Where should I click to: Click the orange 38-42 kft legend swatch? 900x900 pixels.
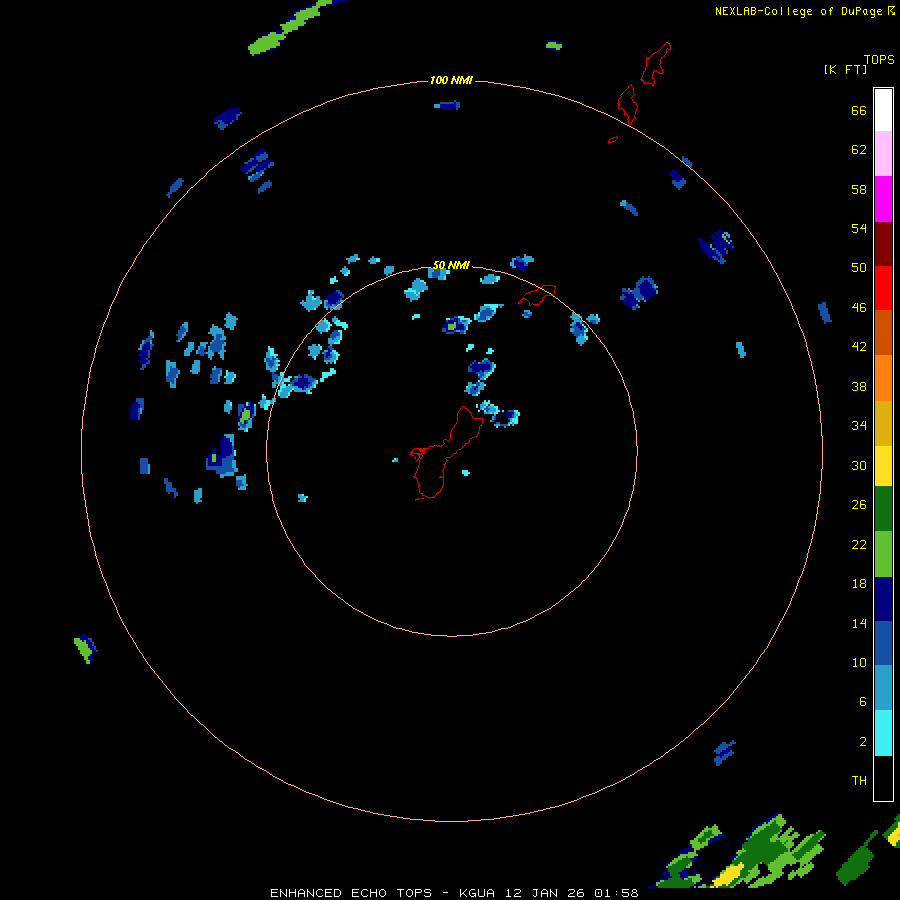[x=883, y=377]
